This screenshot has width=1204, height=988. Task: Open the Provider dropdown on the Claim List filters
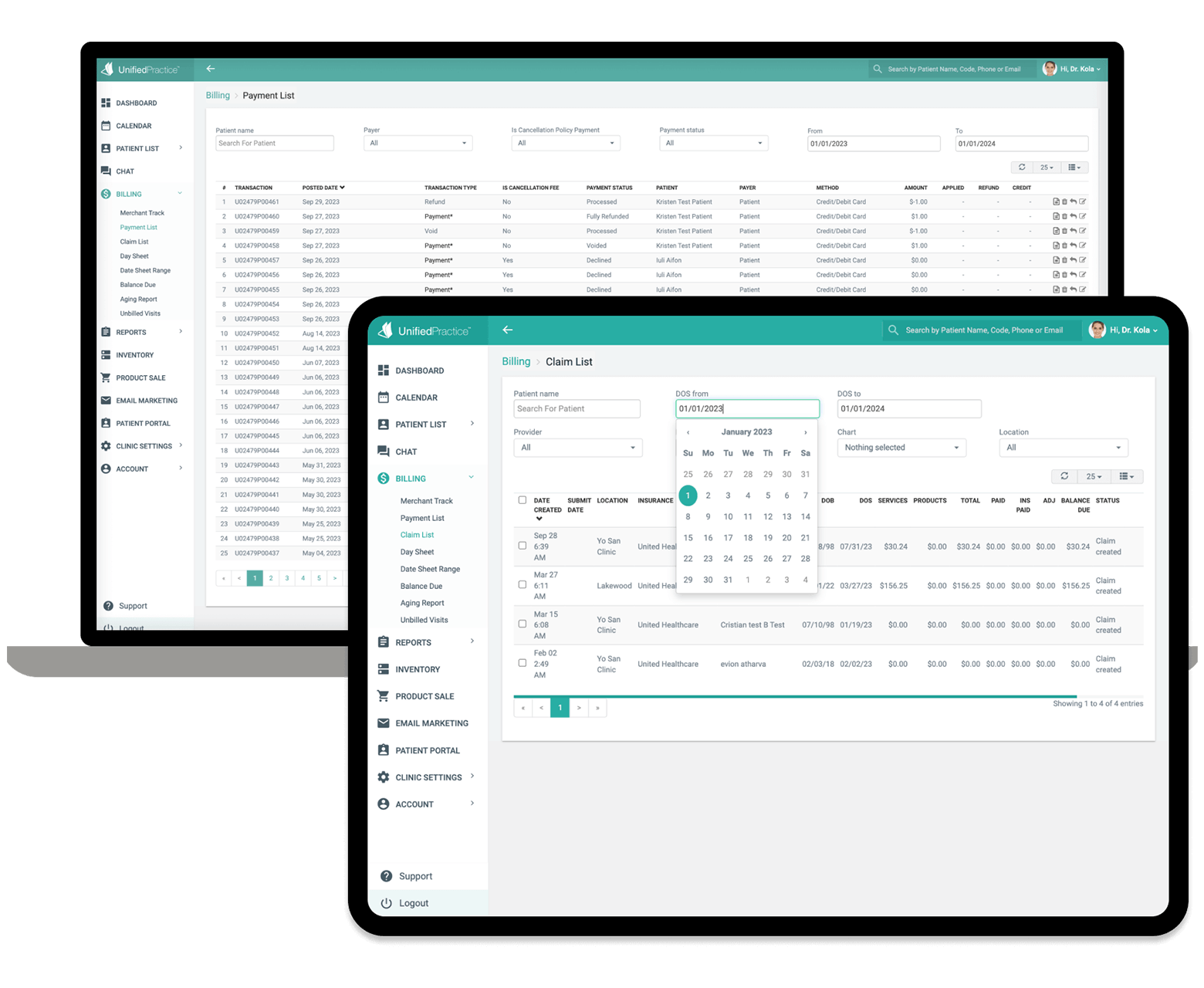(577, 447)
